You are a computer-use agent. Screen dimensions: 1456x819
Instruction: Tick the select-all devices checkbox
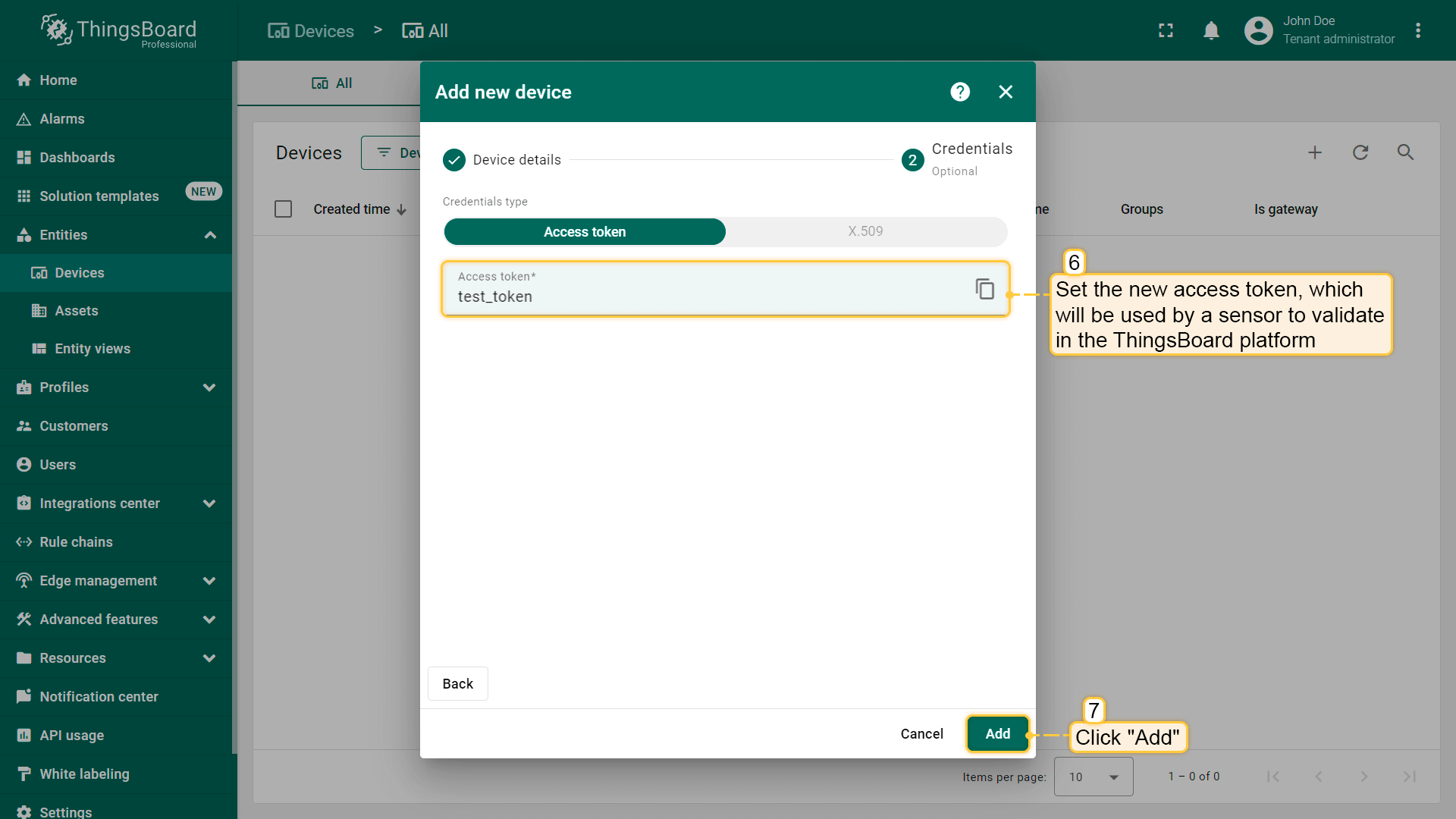(284, 209)
